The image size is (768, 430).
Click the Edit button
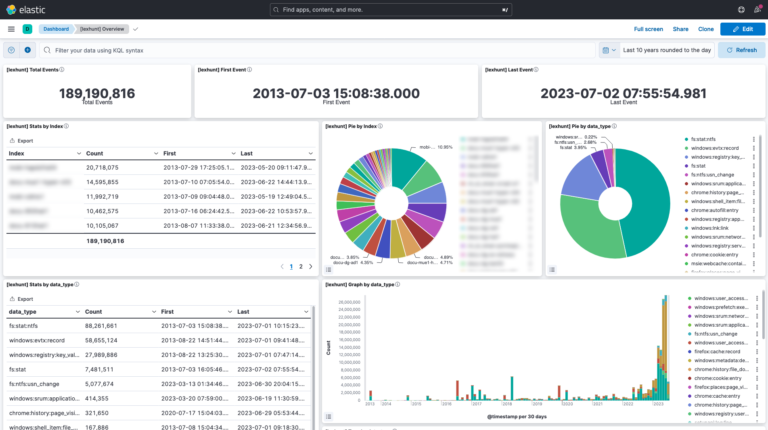pos(741,30)
